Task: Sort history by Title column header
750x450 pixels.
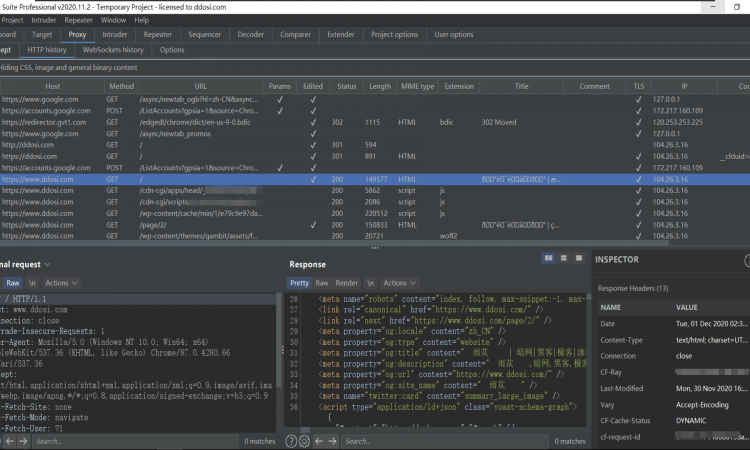Action: (x=521, y=86)
